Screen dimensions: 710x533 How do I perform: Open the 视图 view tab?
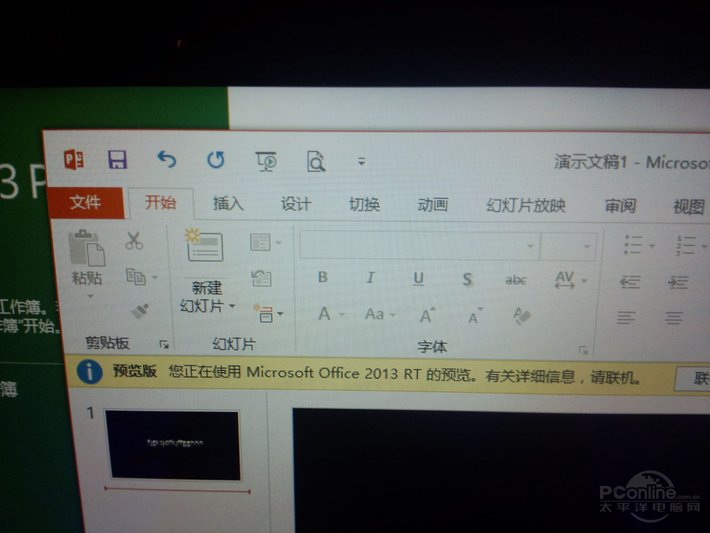point(689,206)
